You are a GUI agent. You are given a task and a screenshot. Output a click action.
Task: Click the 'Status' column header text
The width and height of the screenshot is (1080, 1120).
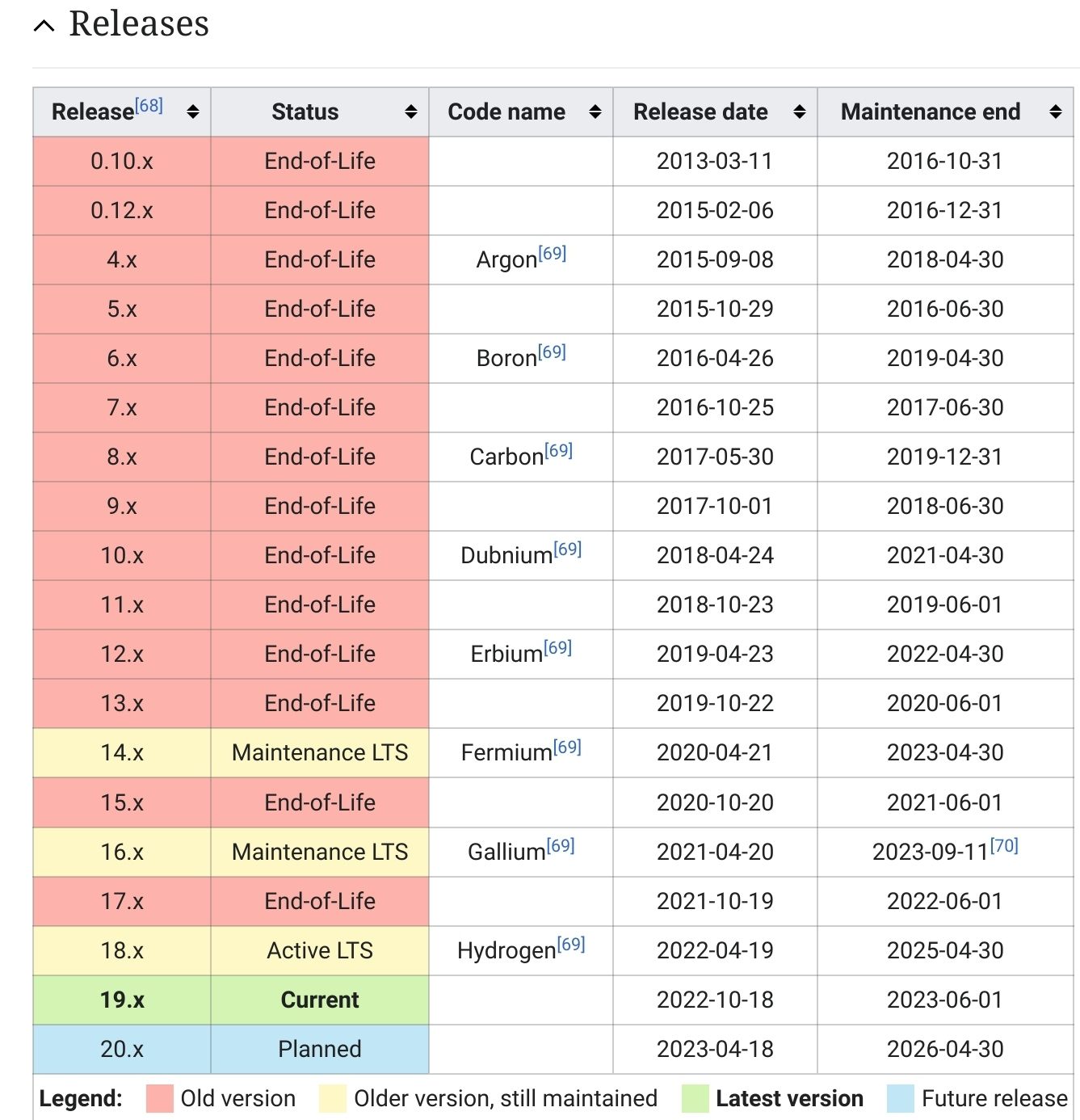coord(305,112)
